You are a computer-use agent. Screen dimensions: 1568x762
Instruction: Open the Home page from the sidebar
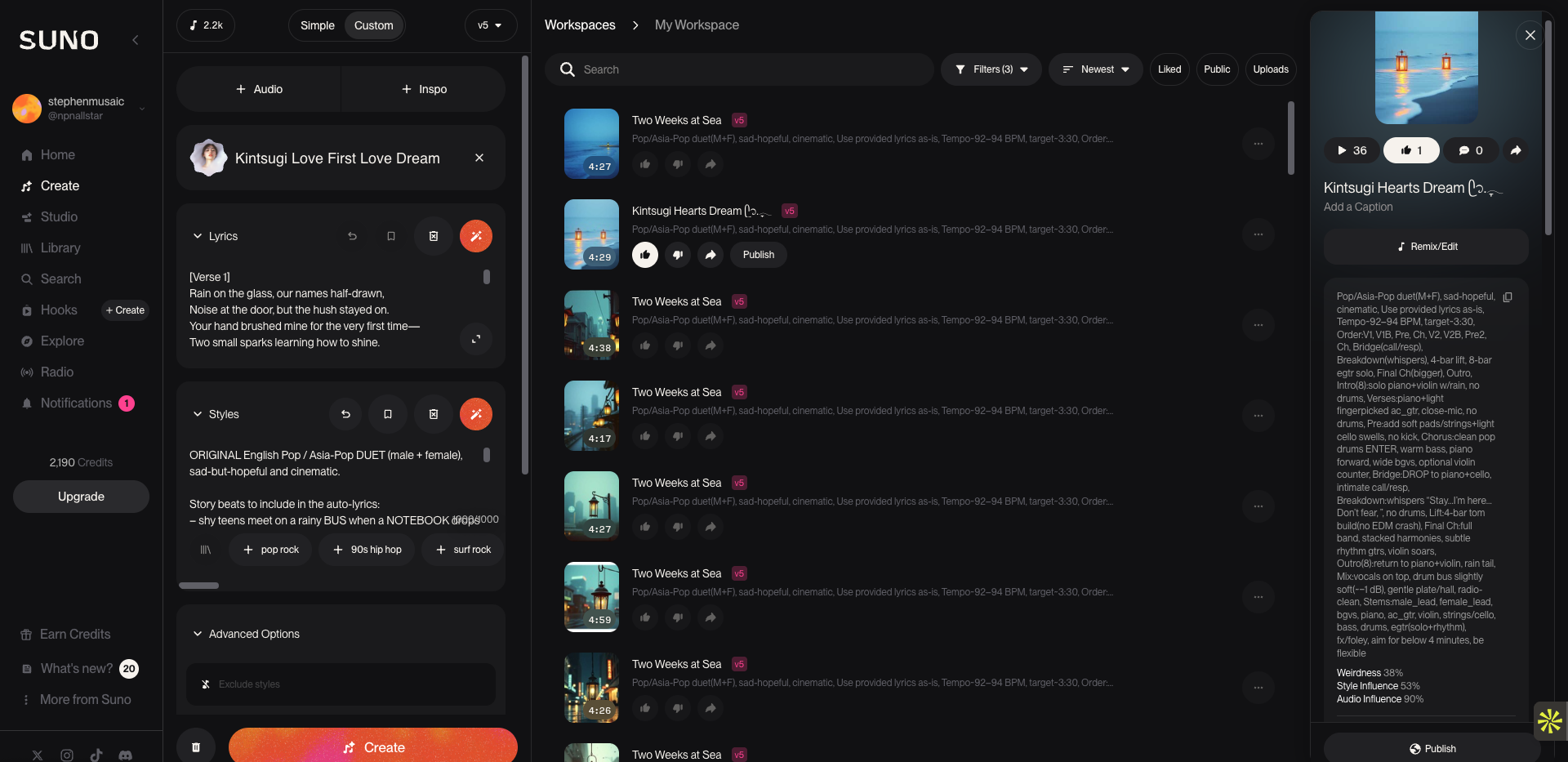coord(47,155)
